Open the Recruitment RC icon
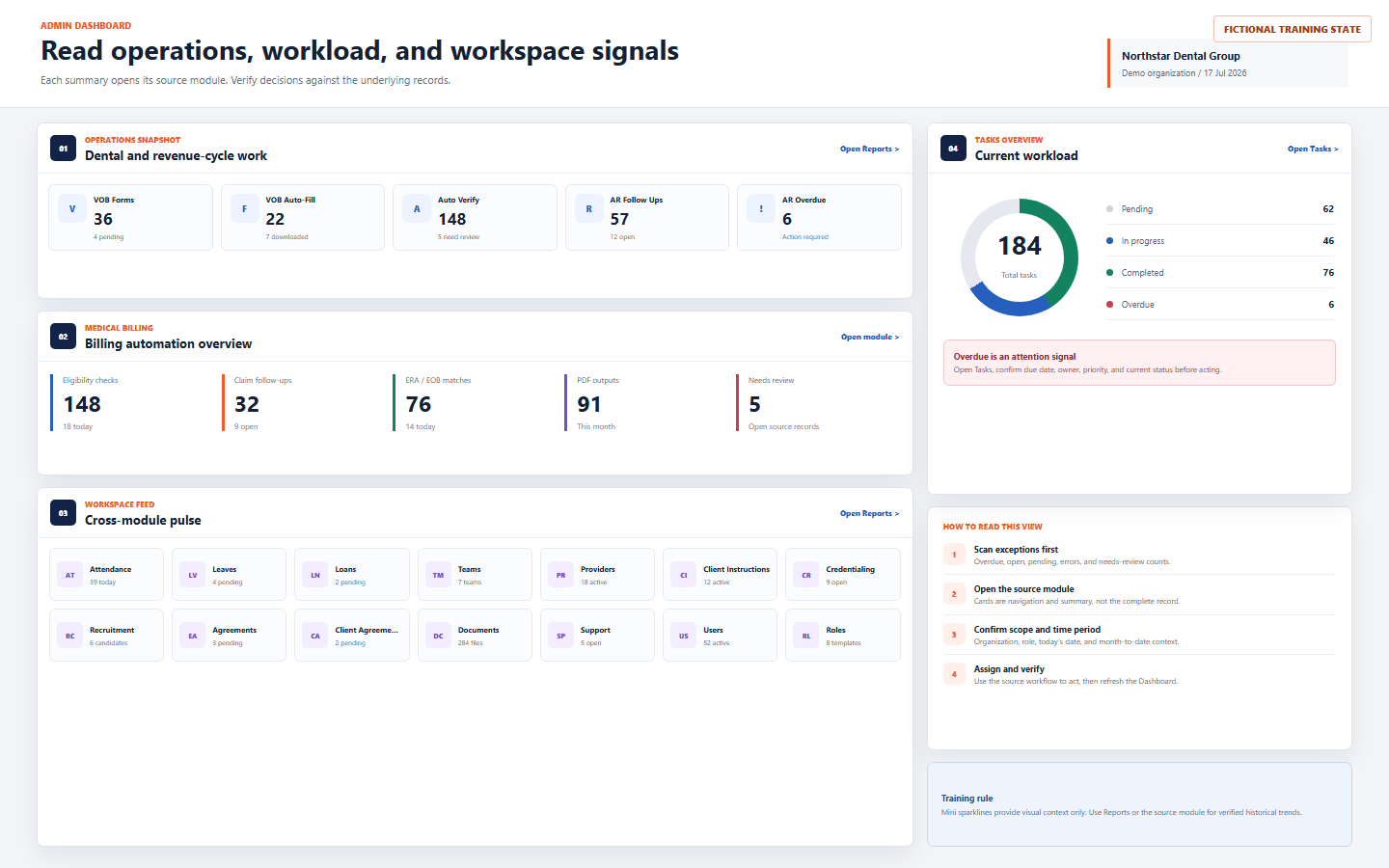Image resolution: width=1389 pixels, height=868 pixels. click(69, 636)
